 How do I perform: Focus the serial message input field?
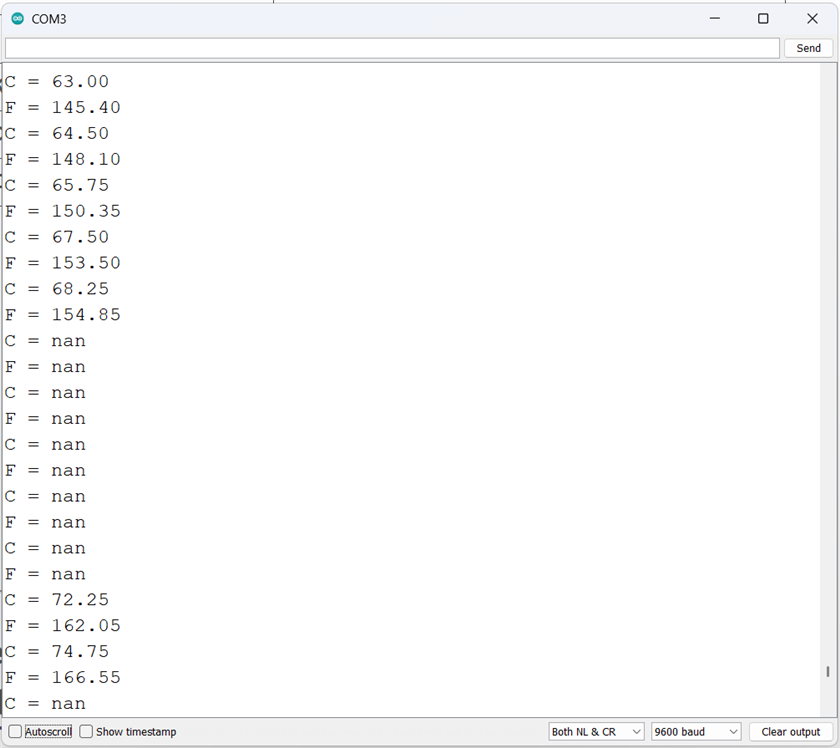pos(392,48)
